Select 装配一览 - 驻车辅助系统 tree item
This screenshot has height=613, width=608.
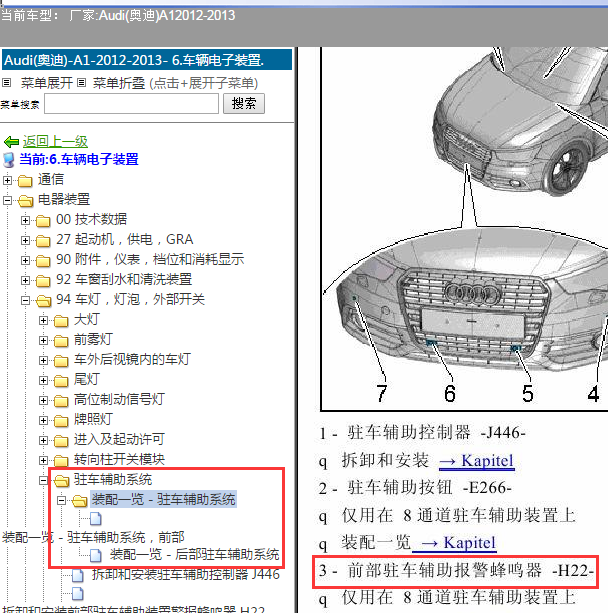coord(163,500)
